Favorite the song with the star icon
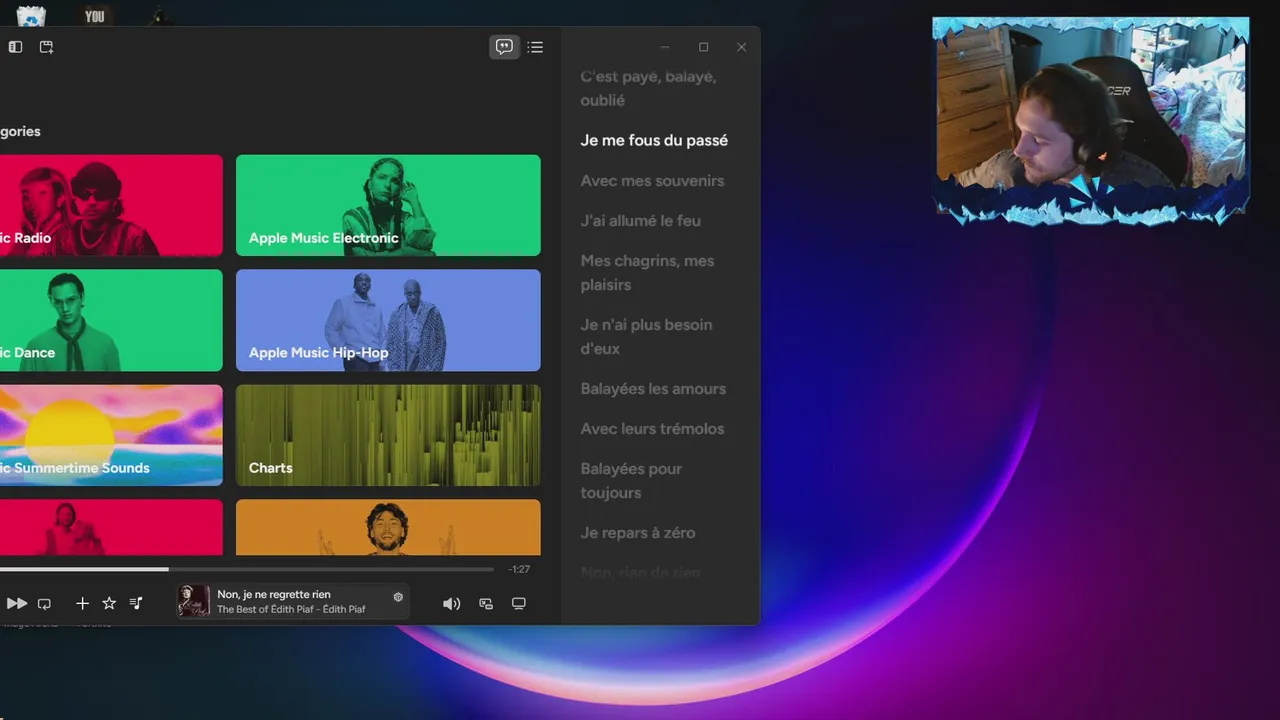 click(x=109, y=603)
